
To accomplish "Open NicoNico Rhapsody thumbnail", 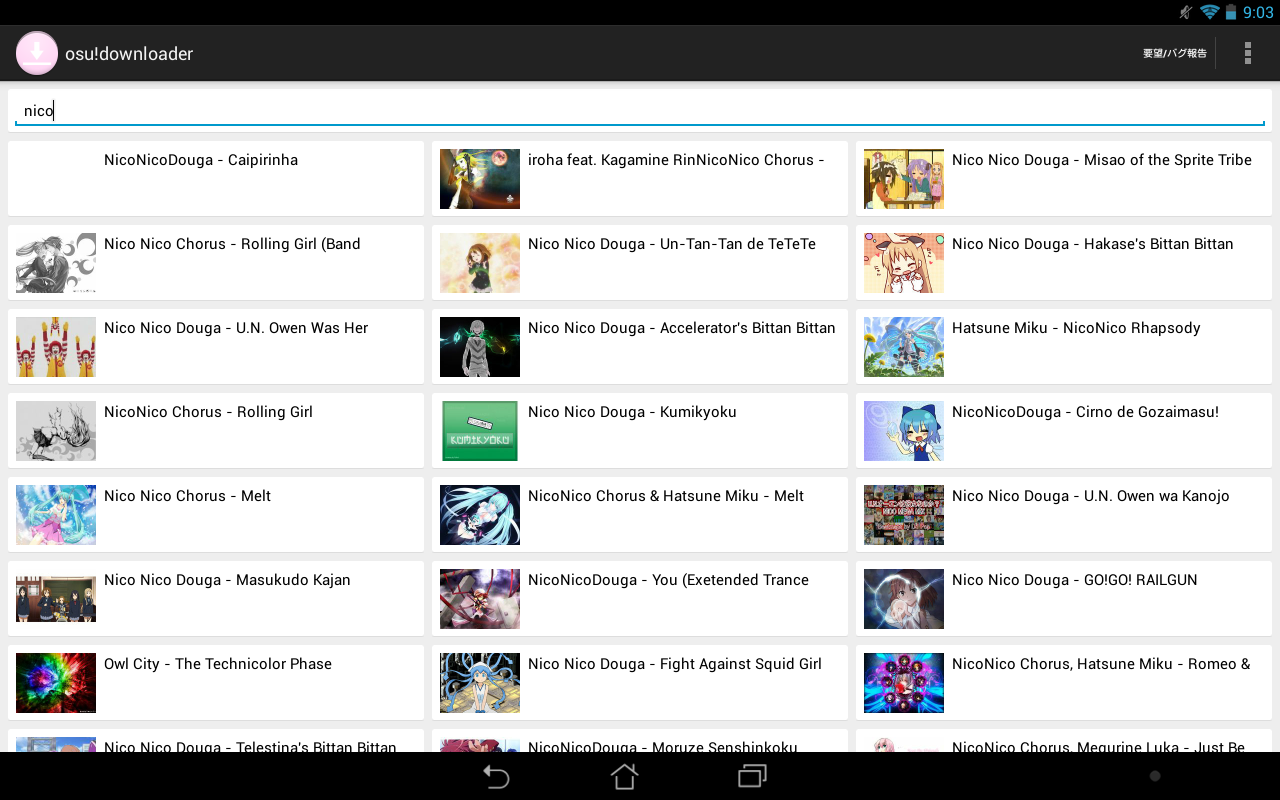I will [x=904, y=347].
